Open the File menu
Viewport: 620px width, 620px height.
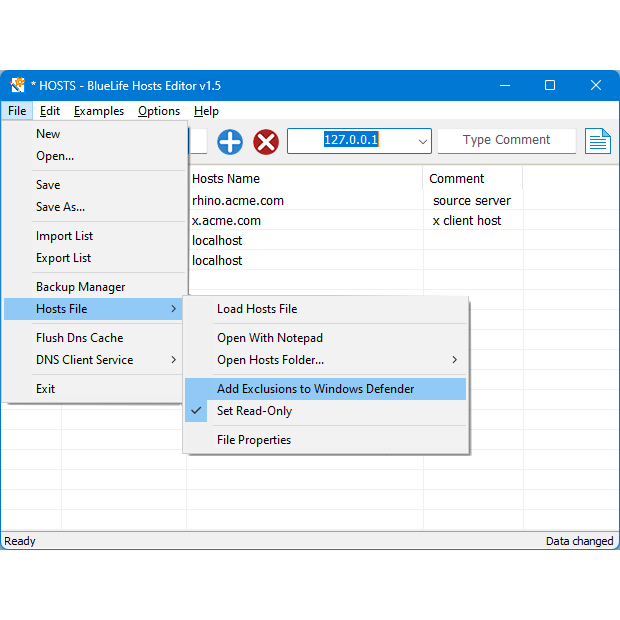pyautogui.click(x=17, y=111)
